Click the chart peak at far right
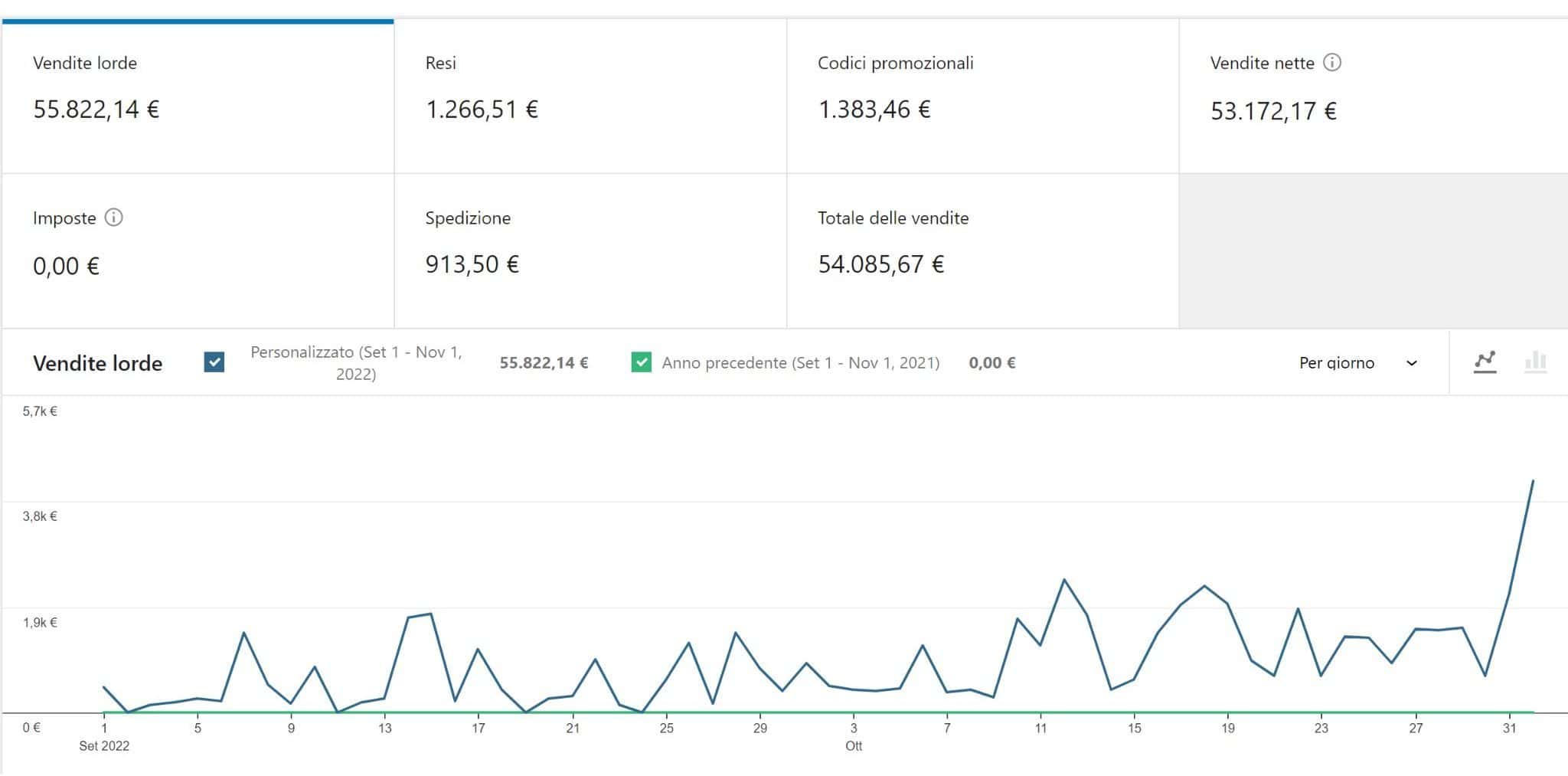This screenshot has width=1568, height=776. [x=1532, y=480]
